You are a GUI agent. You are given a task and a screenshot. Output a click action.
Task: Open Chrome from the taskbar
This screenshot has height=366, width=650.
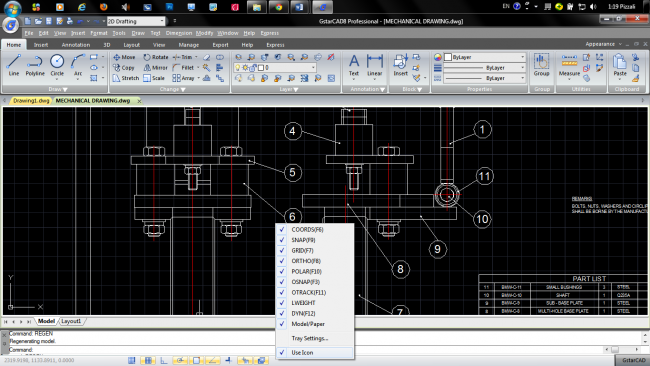[x=279, y=7]
